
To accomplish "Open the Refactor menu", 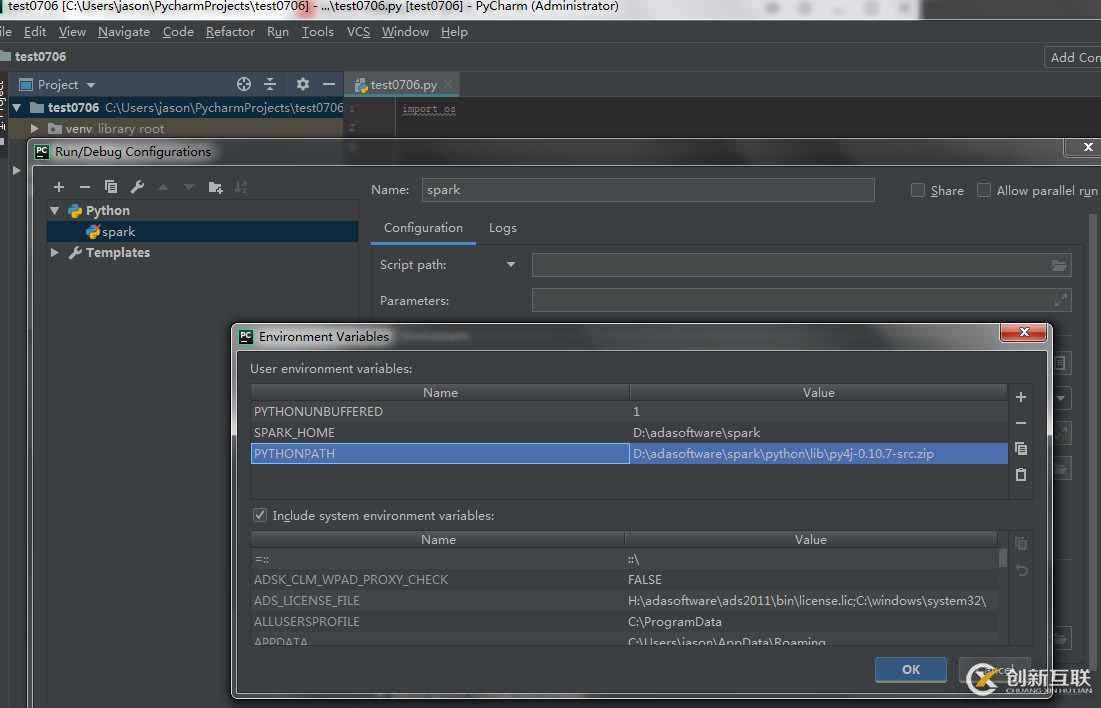I will [230, 32].
